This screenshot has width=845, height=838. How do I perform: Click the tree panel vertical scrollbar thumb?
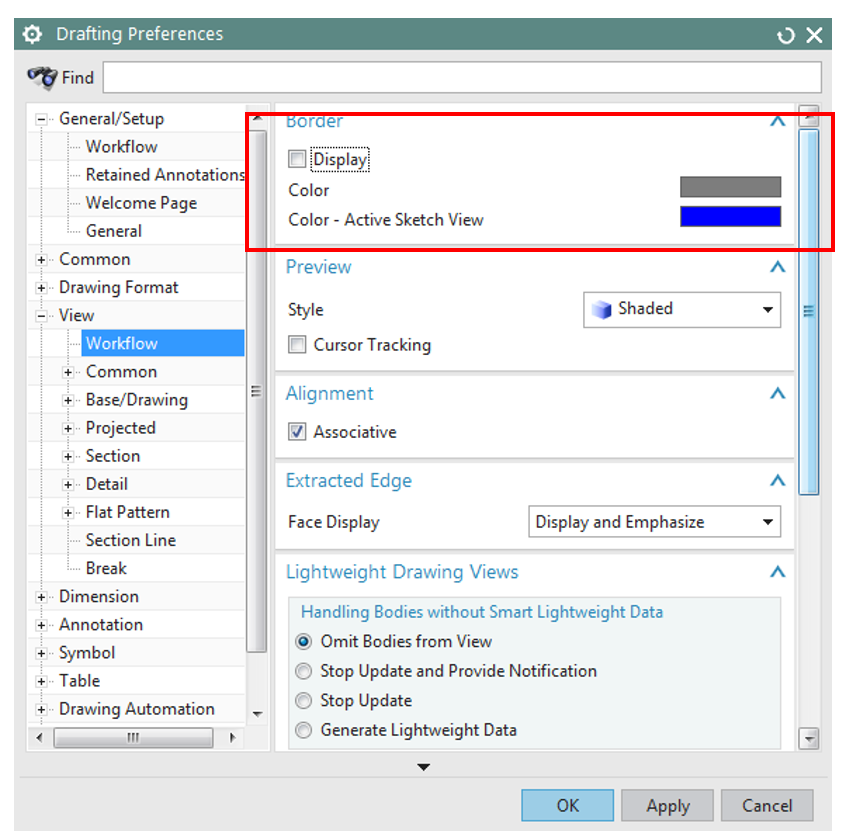pos(257,391)
